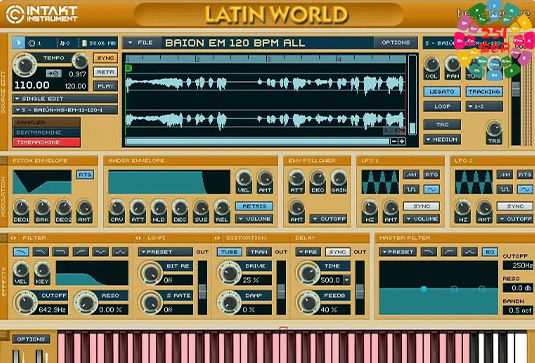The width and height of the screenshot is (535, 363).
Task: Click the zoom out minus icon under the waveform
Action: (x=394, y=141)
